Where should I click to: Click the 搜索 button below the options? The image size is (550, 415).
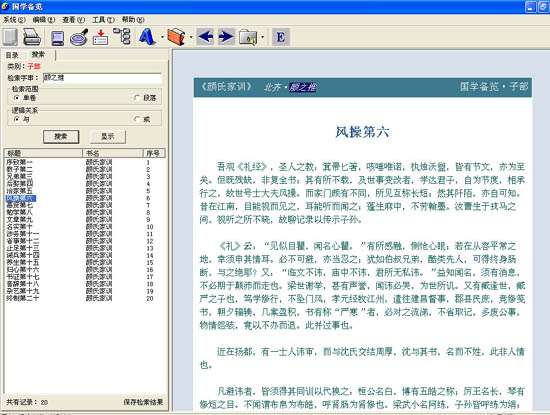[x=61, y=136]
